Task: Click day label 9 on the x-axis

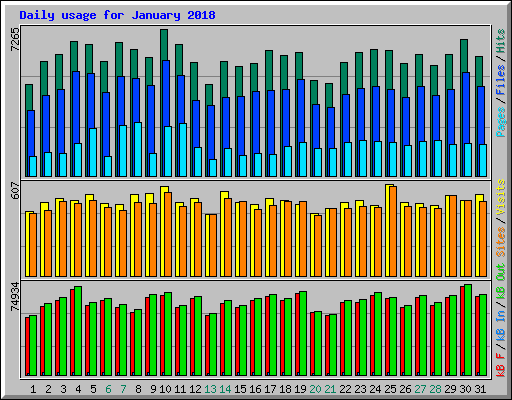Action: [153, 389]
